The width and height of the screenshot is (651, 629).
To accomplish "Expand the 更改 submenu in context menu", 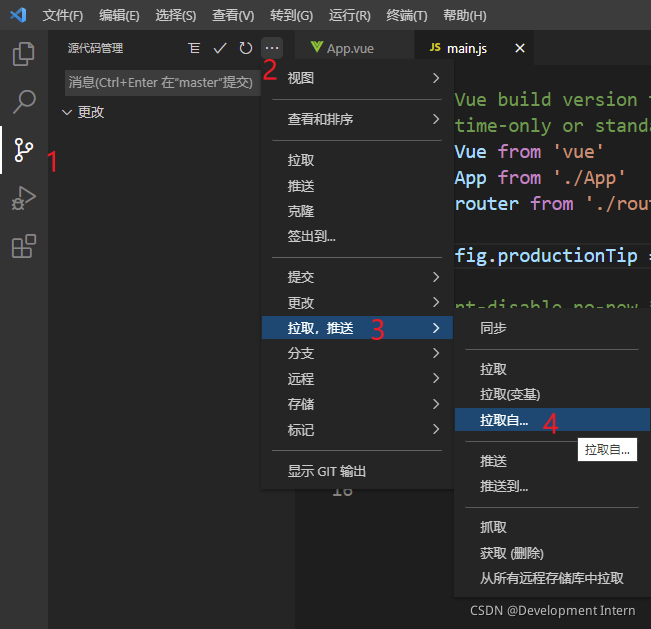I will pyautogui.click(x=357, y=303).
